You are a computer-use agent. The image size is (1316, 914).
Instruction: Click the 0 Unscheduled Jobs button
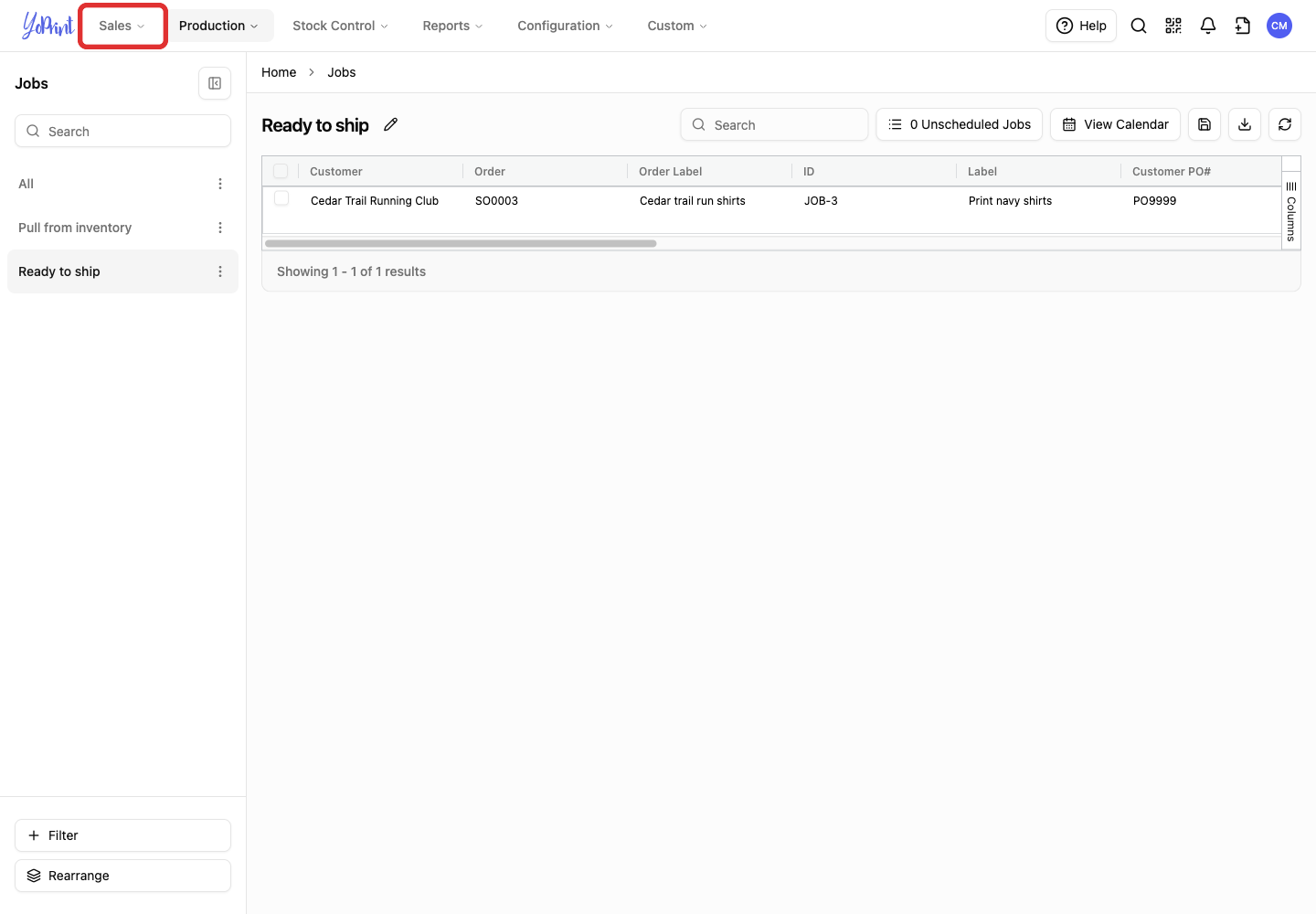pos(960,124)
